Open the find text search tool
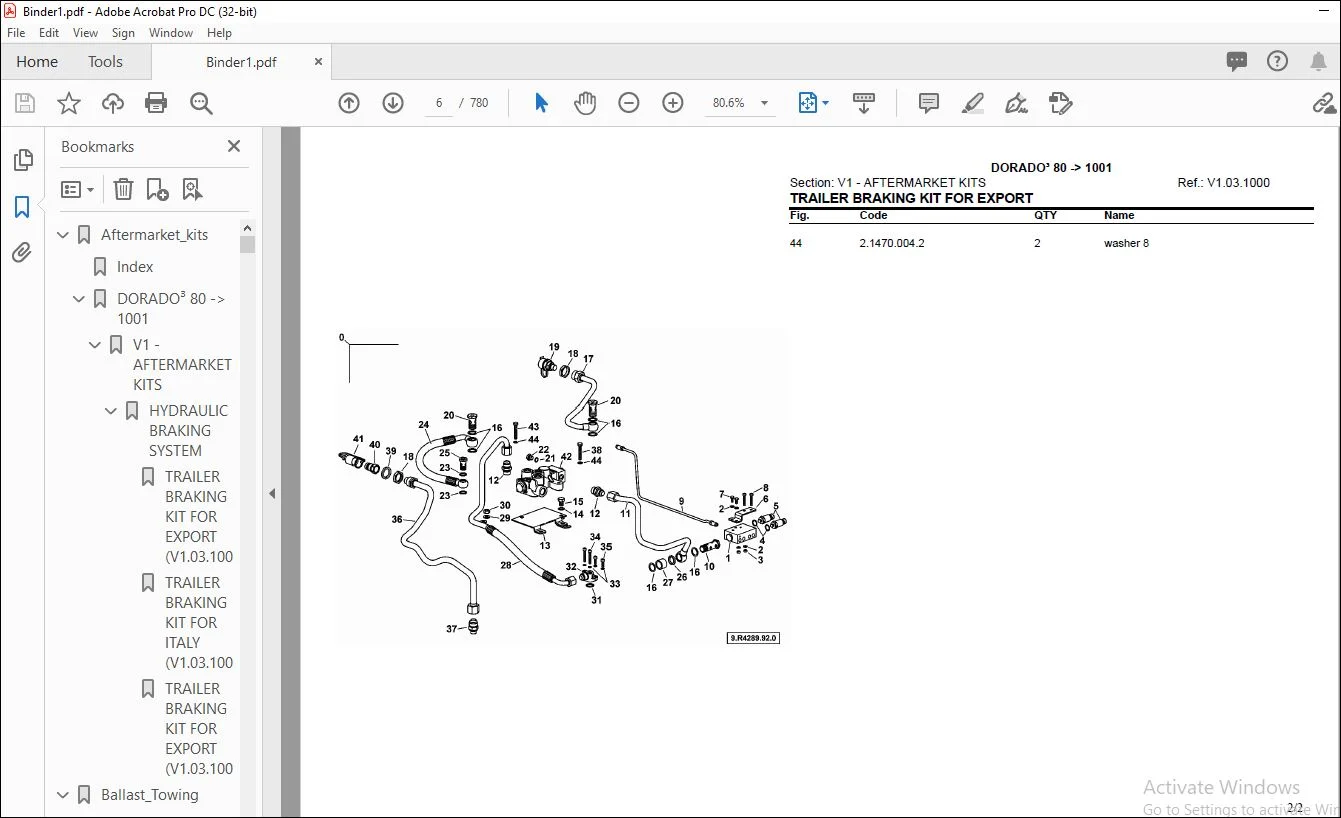The width and height of the screenshot is (1341, 818). point(201,103)
